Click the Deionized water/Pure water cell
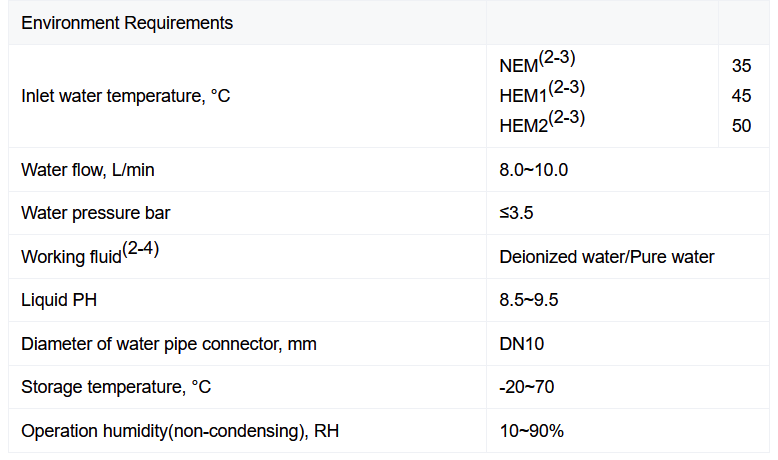Viewport: 778px width, 460px height. click(x=607, y=257)
